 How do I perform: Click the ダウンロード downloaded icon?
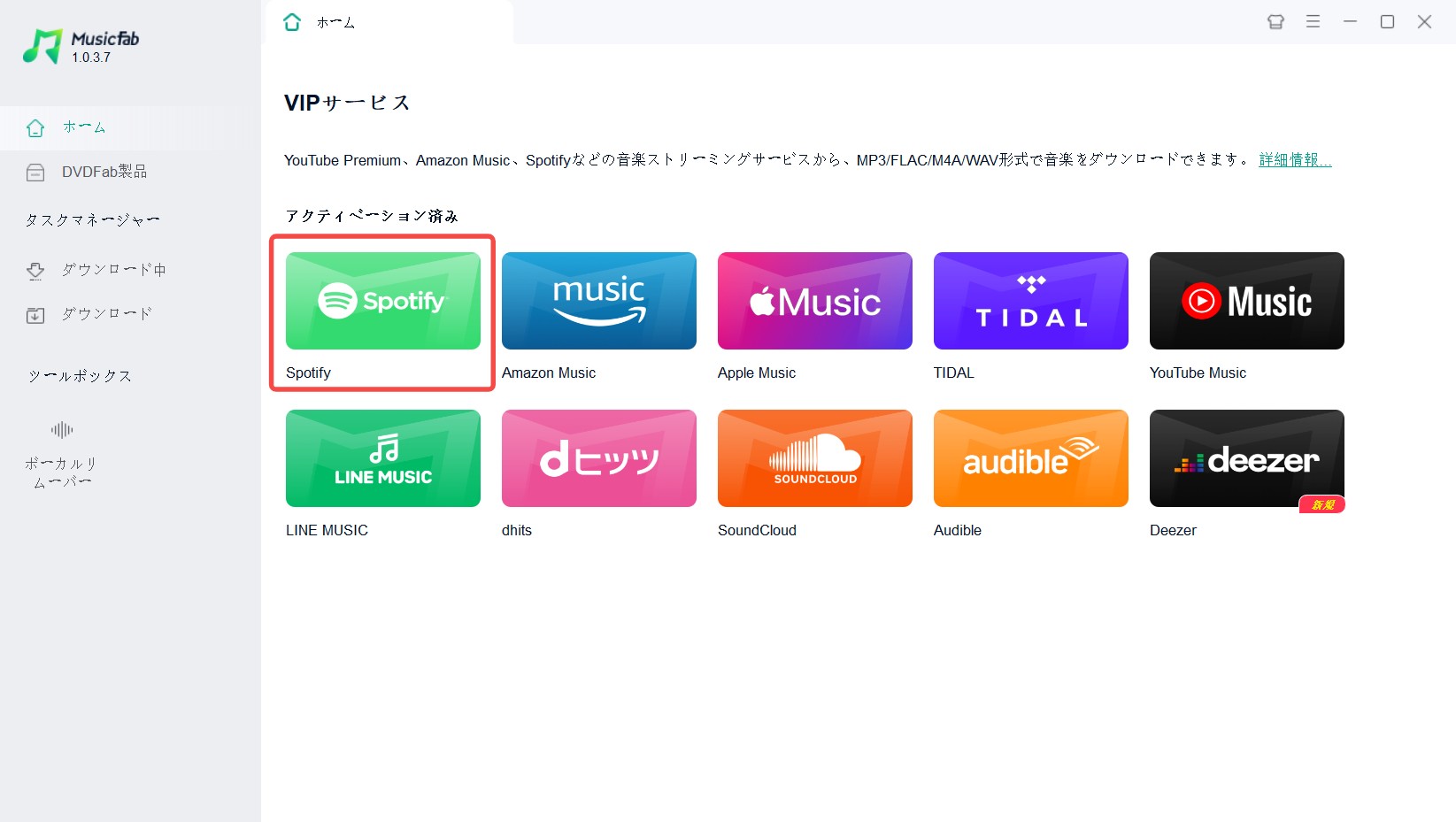pyautogui.click(x=35, y=315)
